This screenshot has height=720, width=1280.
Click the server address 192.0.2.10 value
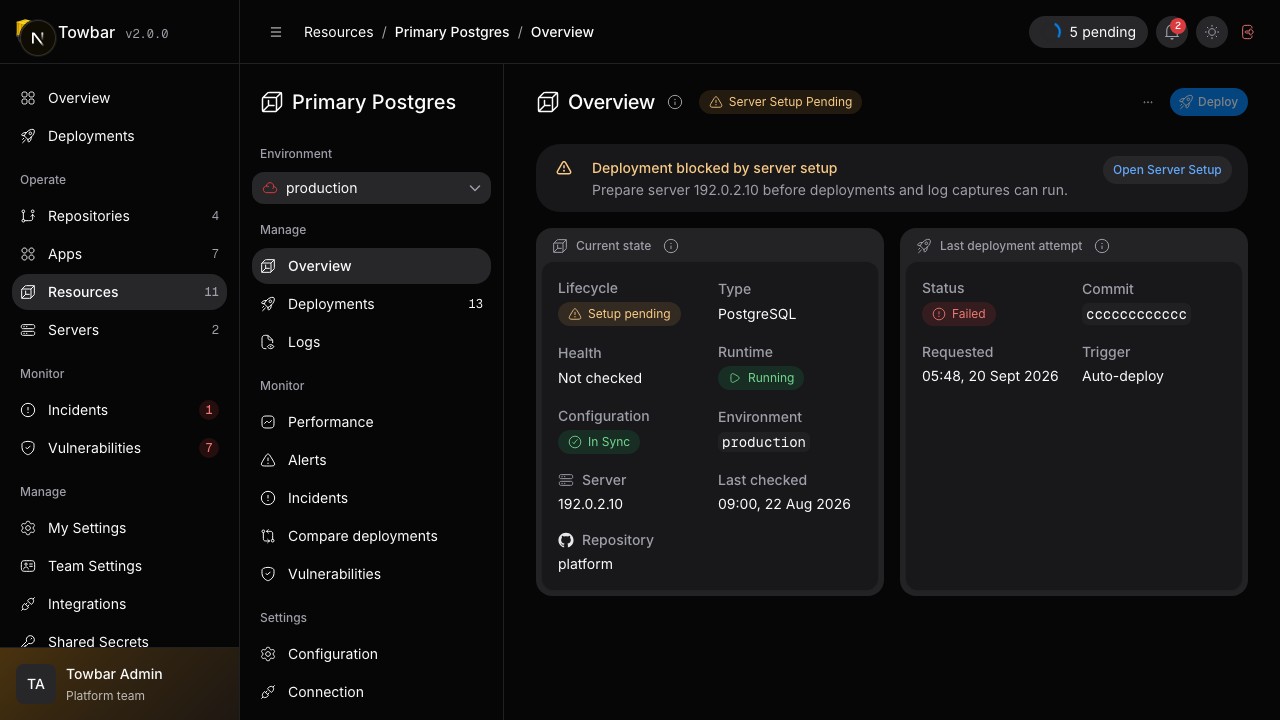pyautogui.click(x=590, y=504)
